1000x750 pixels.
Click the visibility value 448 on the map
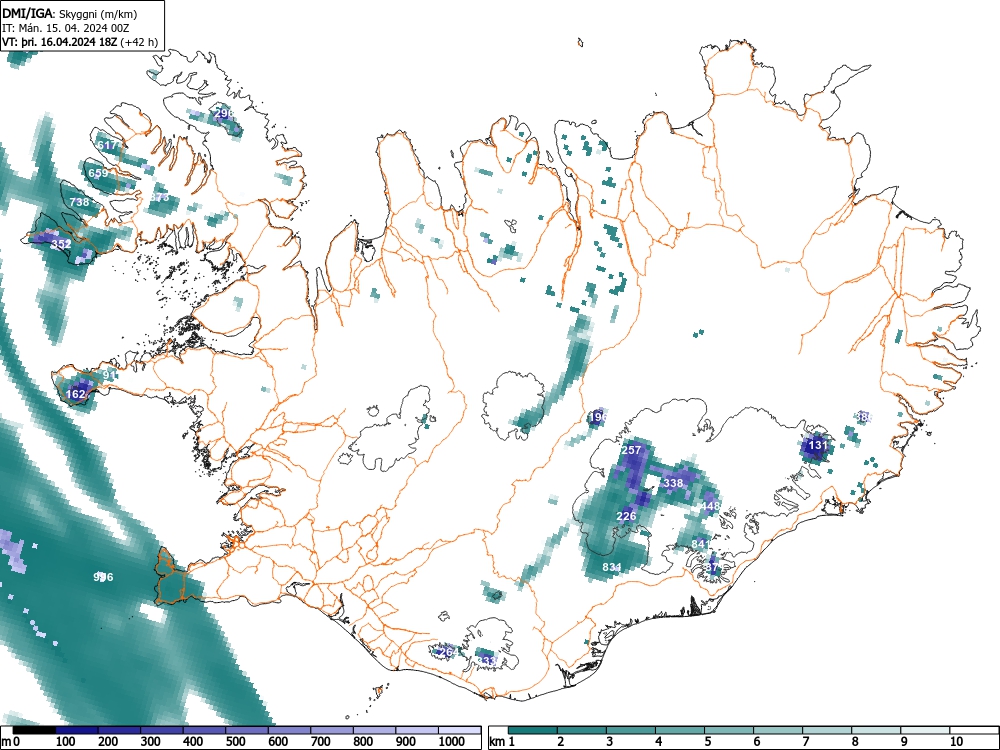(x=710, y=506)
